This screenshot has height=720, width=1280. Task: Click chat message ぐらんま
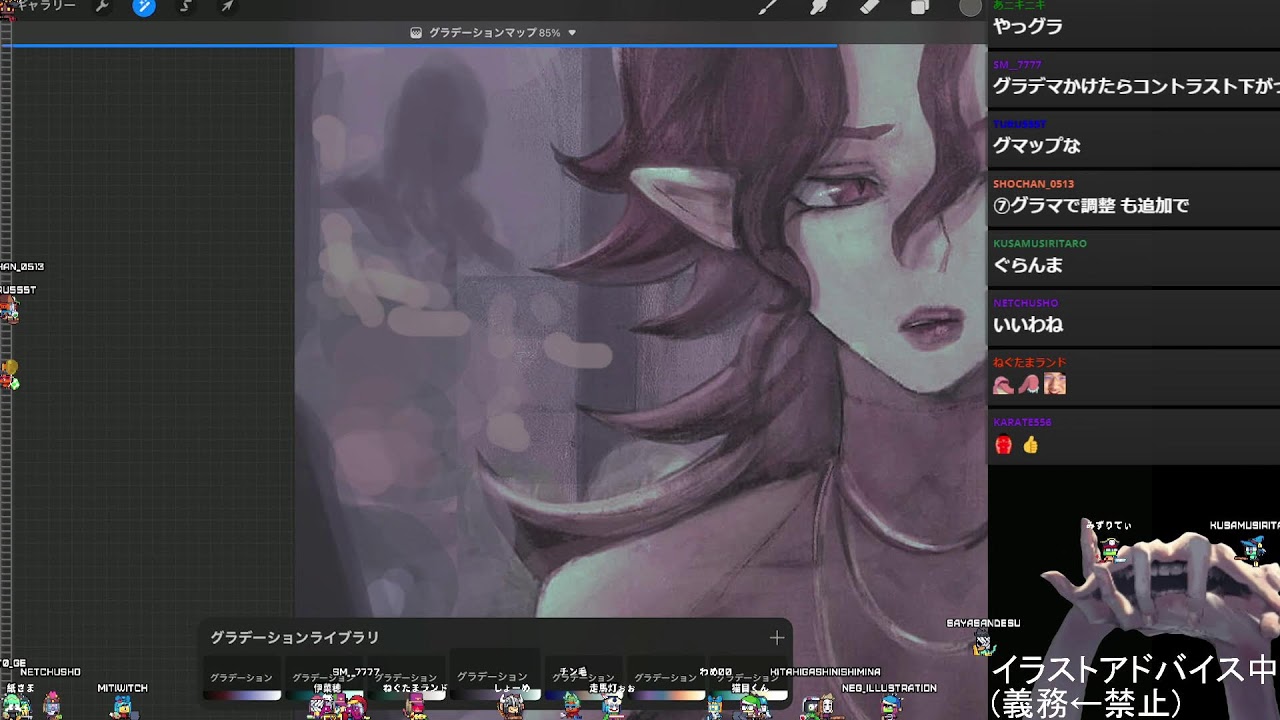click(x=1027, y=265)
